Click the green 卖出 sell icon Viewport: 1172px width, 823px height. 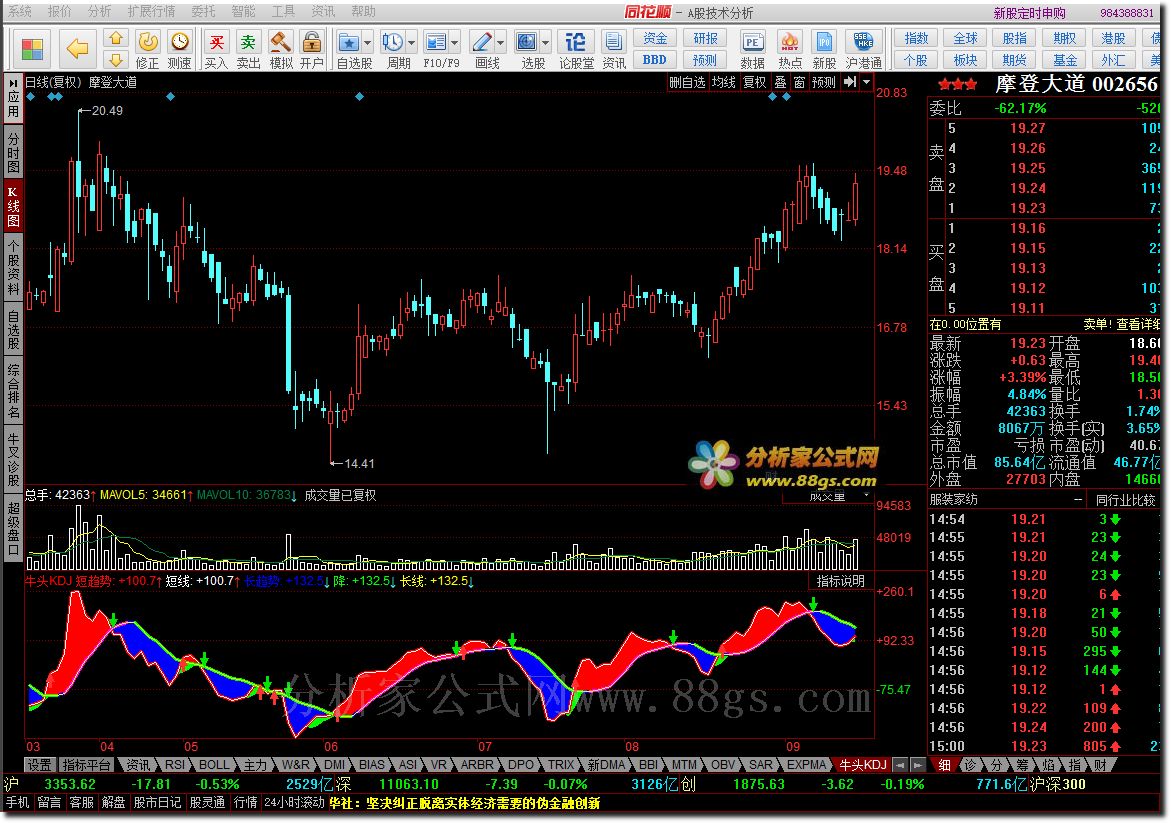pyautogui.click(x=248, y=42)
